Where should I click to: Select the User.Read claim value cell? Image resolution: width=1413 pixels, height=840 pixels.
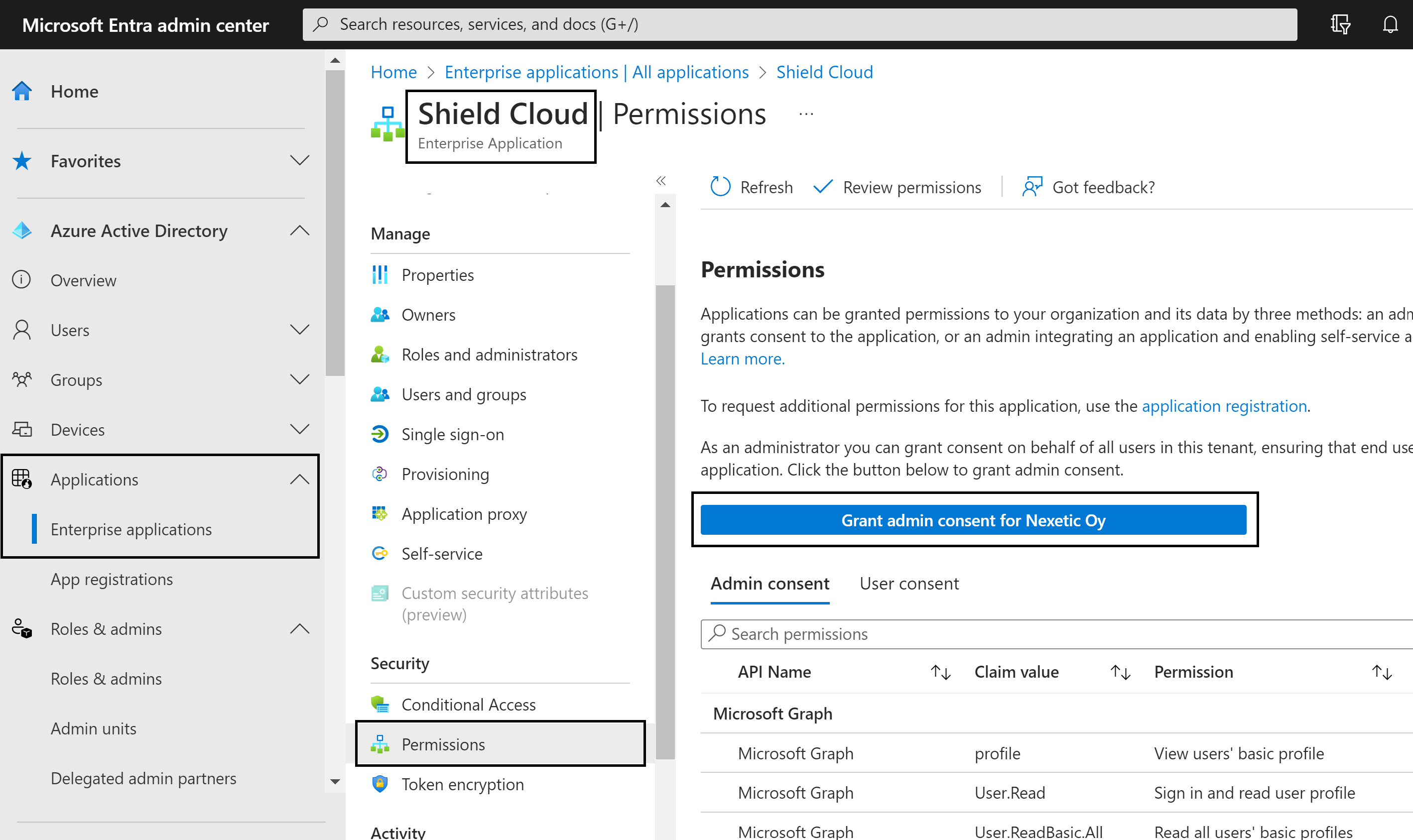point(1010,793)
